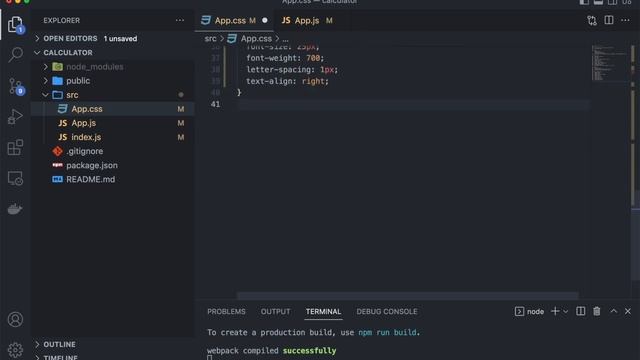The image size is (640, 360).
Task: Click 'webpack compiled successfully' terminal line
Action: point(271,351)
